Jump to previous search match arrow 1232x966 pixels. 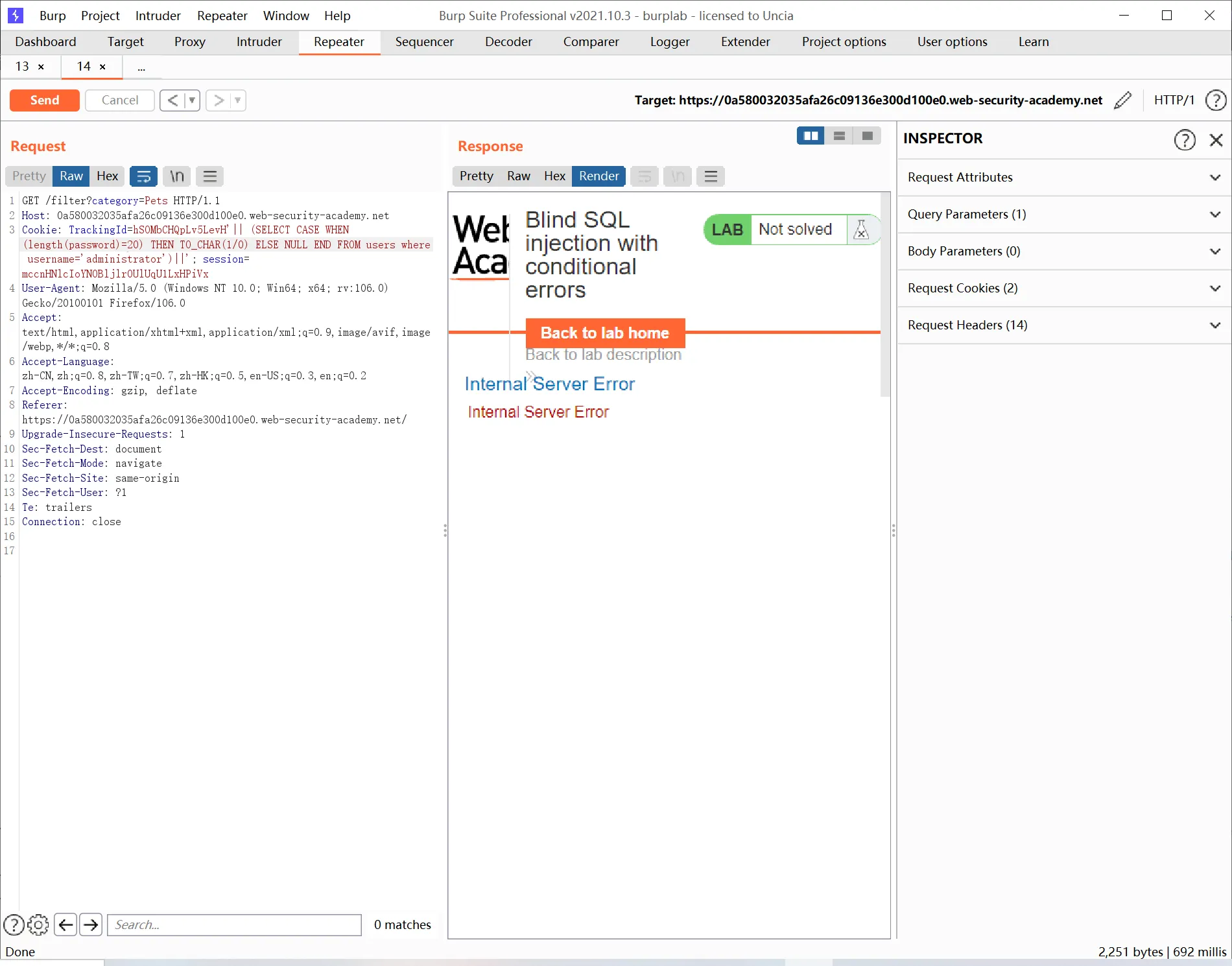click(x=65, y=925)
